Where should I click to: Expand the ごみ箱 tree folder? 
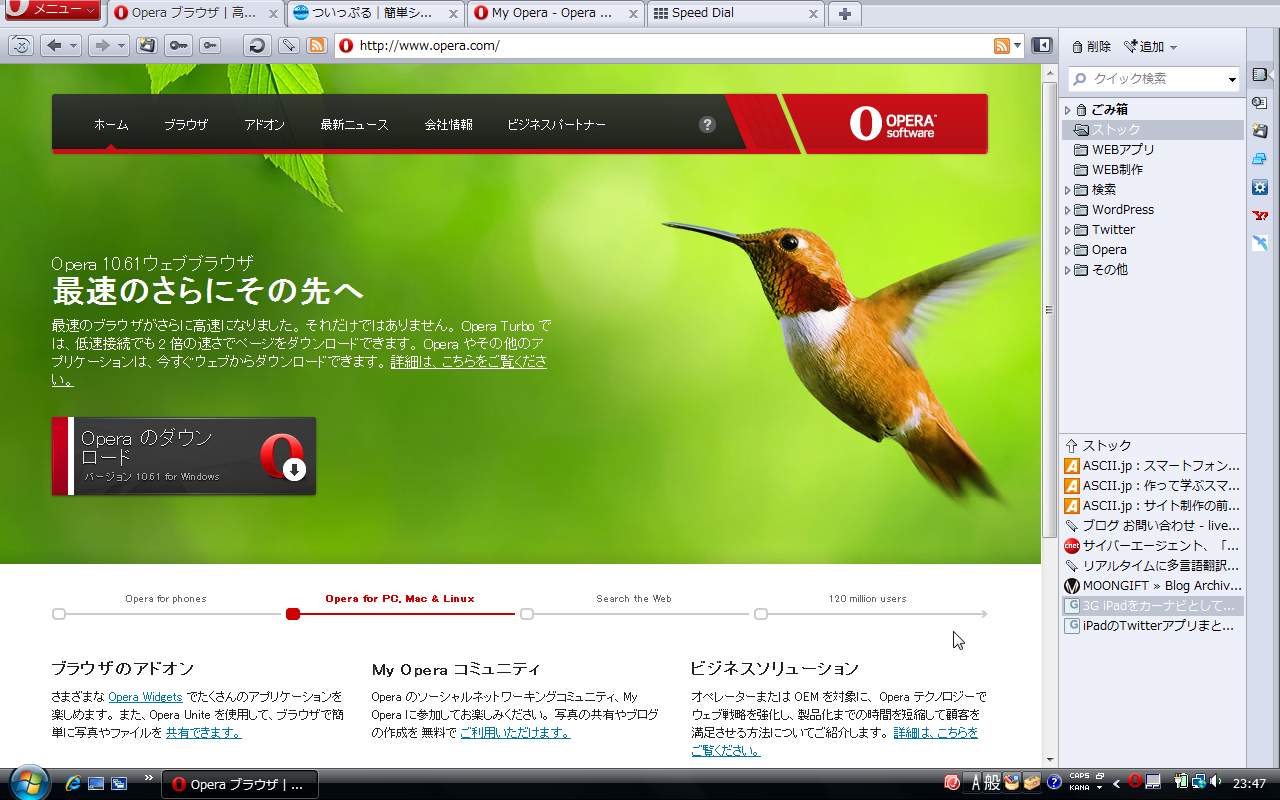pos(1067,110)
